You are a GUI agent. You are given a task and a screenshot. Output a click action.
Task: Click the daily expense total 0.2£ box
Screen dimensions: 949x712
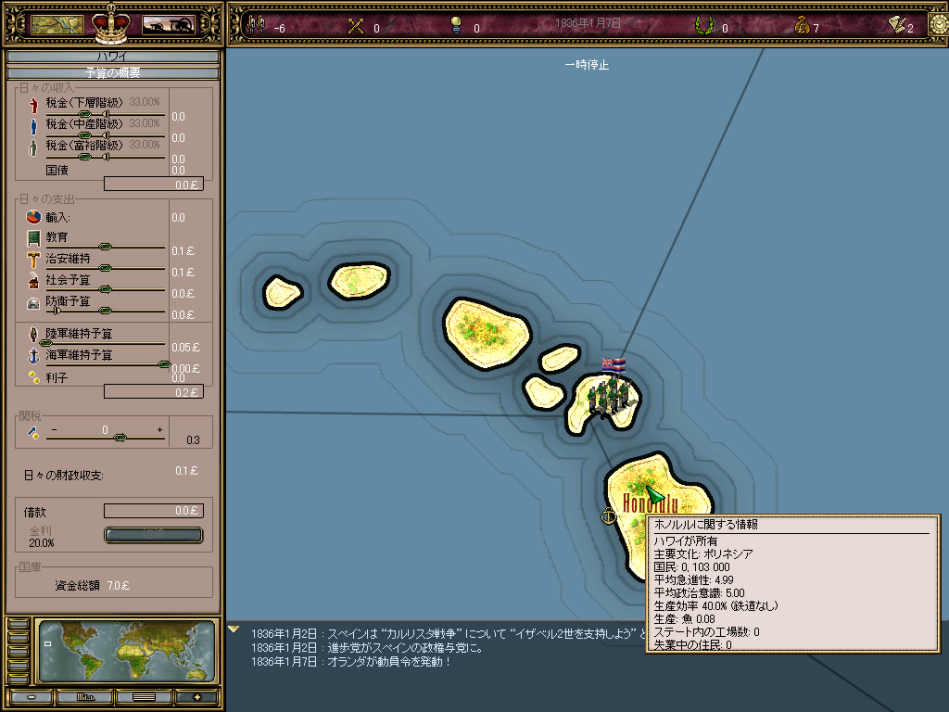154,392
